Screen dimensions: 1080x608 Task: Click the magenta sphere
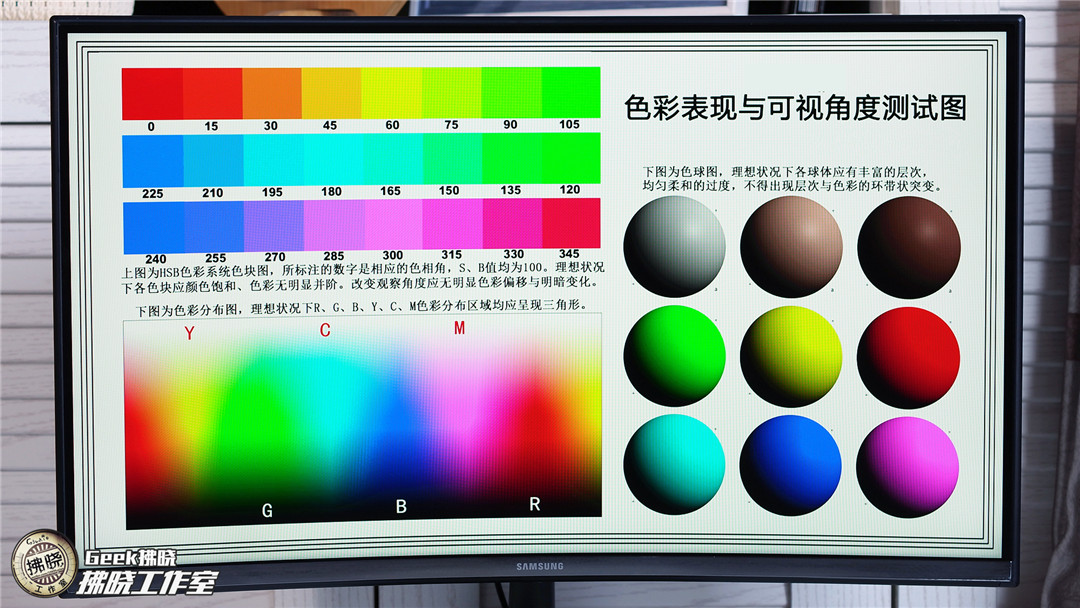click(907, 467)
